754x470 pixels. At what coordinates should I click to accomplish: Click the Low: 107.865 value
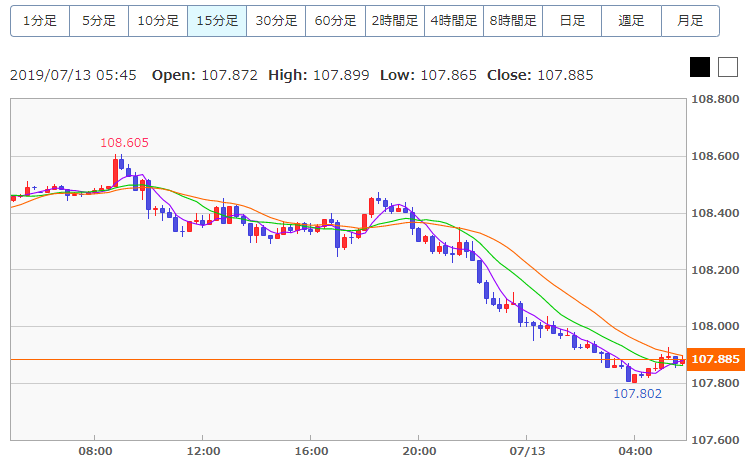[428, 76]
